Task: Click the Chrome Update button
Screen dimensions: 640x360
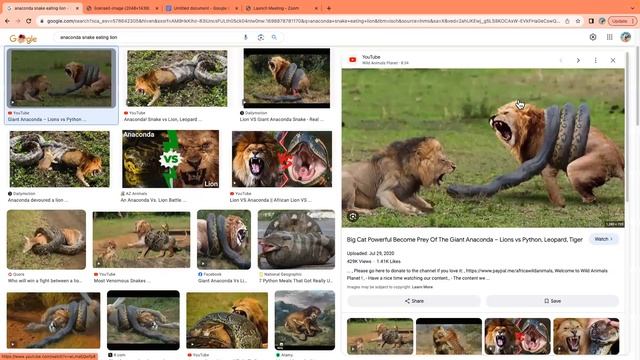Action: (622, 21)
